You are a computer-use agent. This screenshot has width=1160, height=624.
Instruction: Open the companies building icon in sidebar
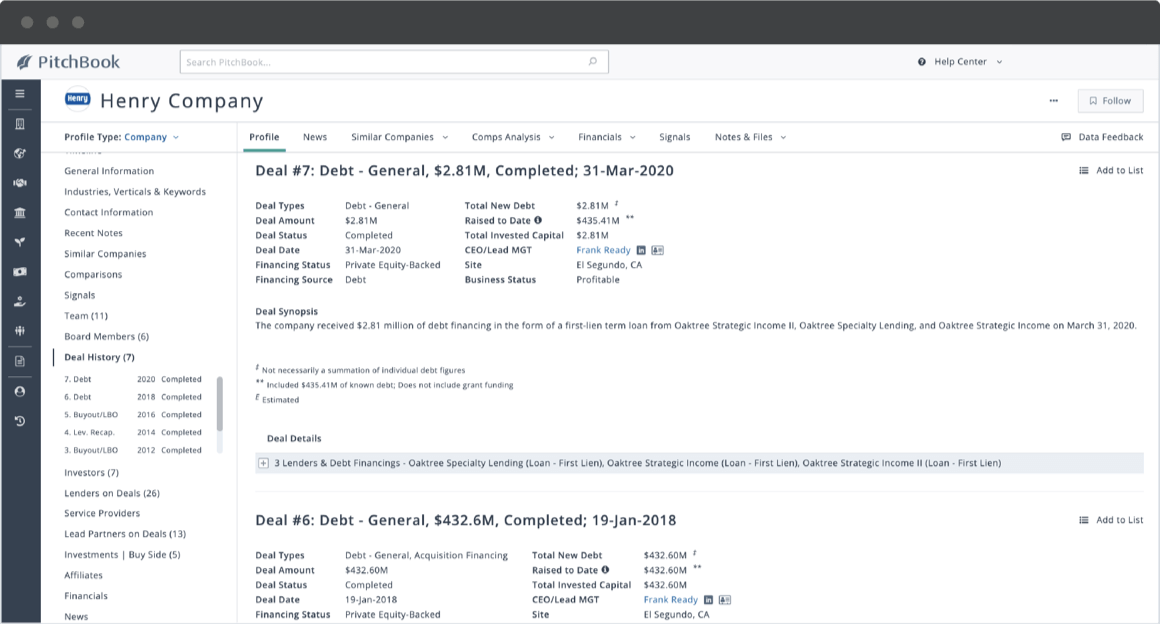20,124
